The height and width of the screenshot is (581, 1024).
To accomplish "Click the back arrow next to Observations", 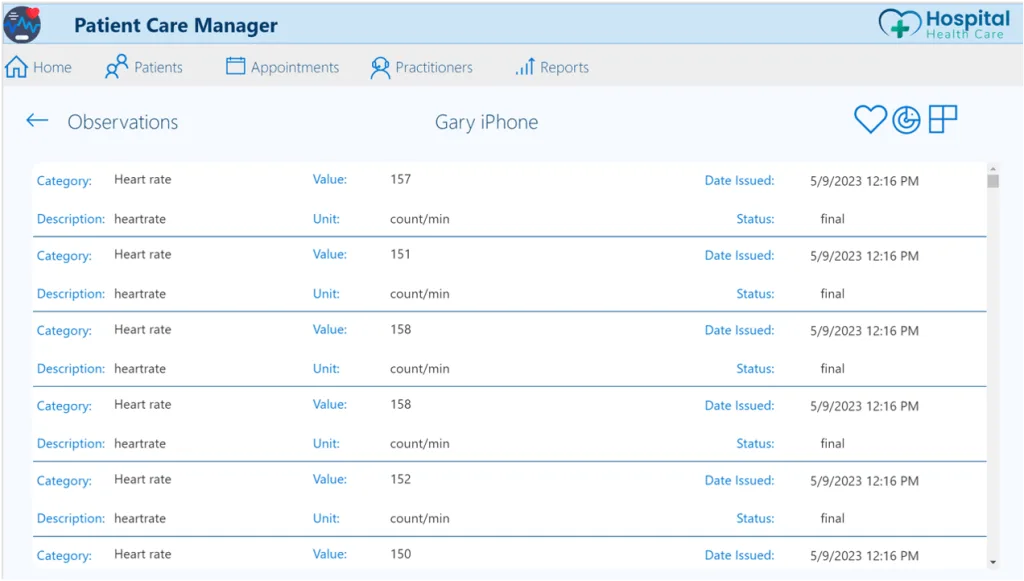I will 37,120.
